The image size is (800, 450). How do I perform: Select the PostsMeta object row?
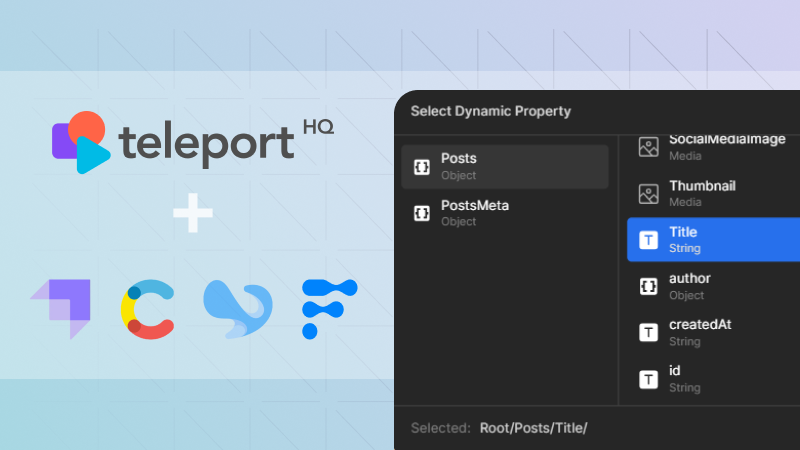tap(505, 213)
